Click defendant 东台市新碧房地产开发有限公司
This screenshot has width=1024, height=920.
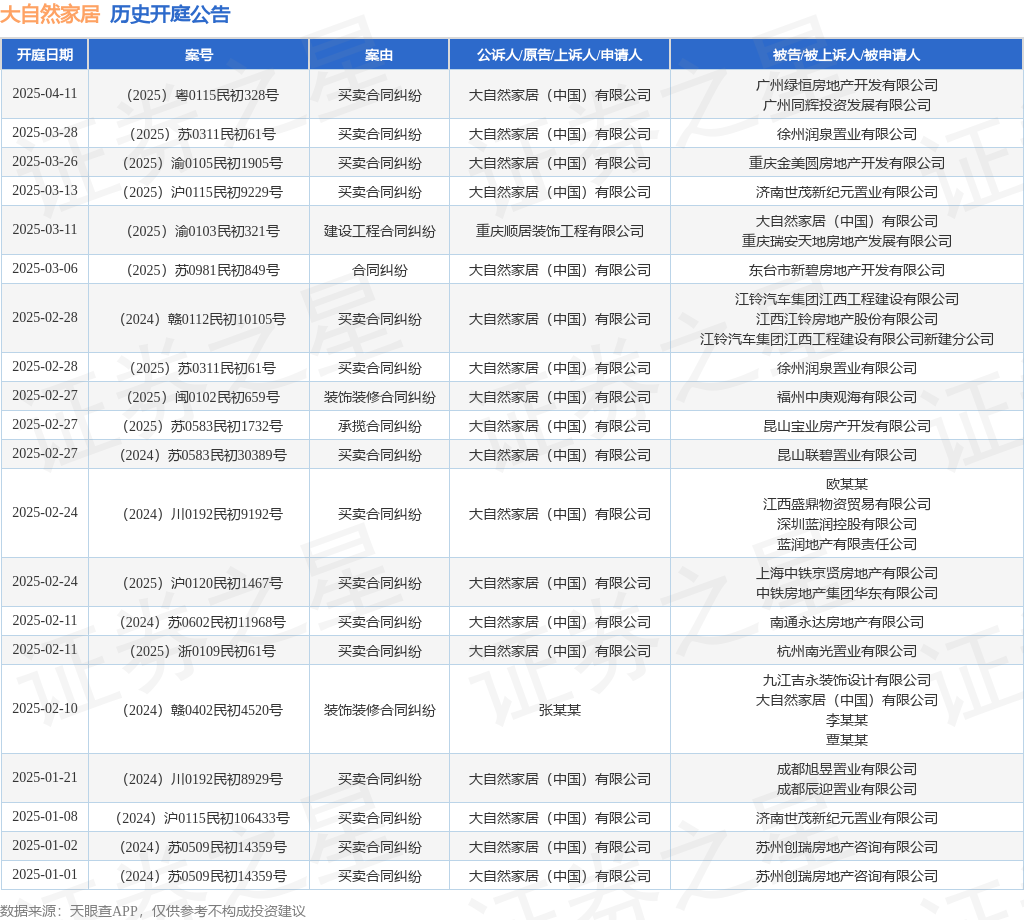[846, 270]
